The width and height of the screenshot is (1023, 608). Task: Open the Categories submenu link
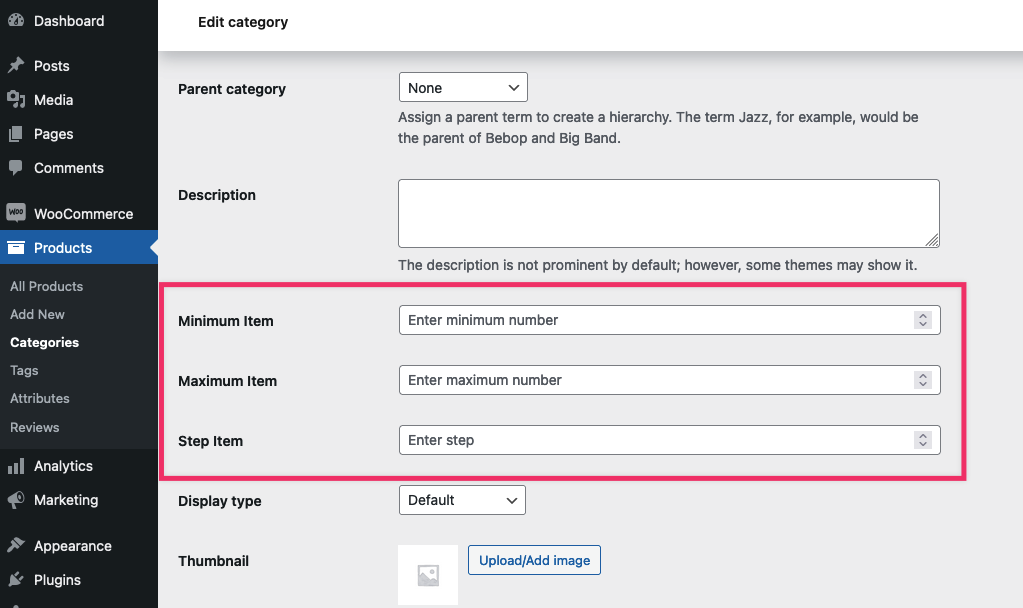click(x=44, y=342)
